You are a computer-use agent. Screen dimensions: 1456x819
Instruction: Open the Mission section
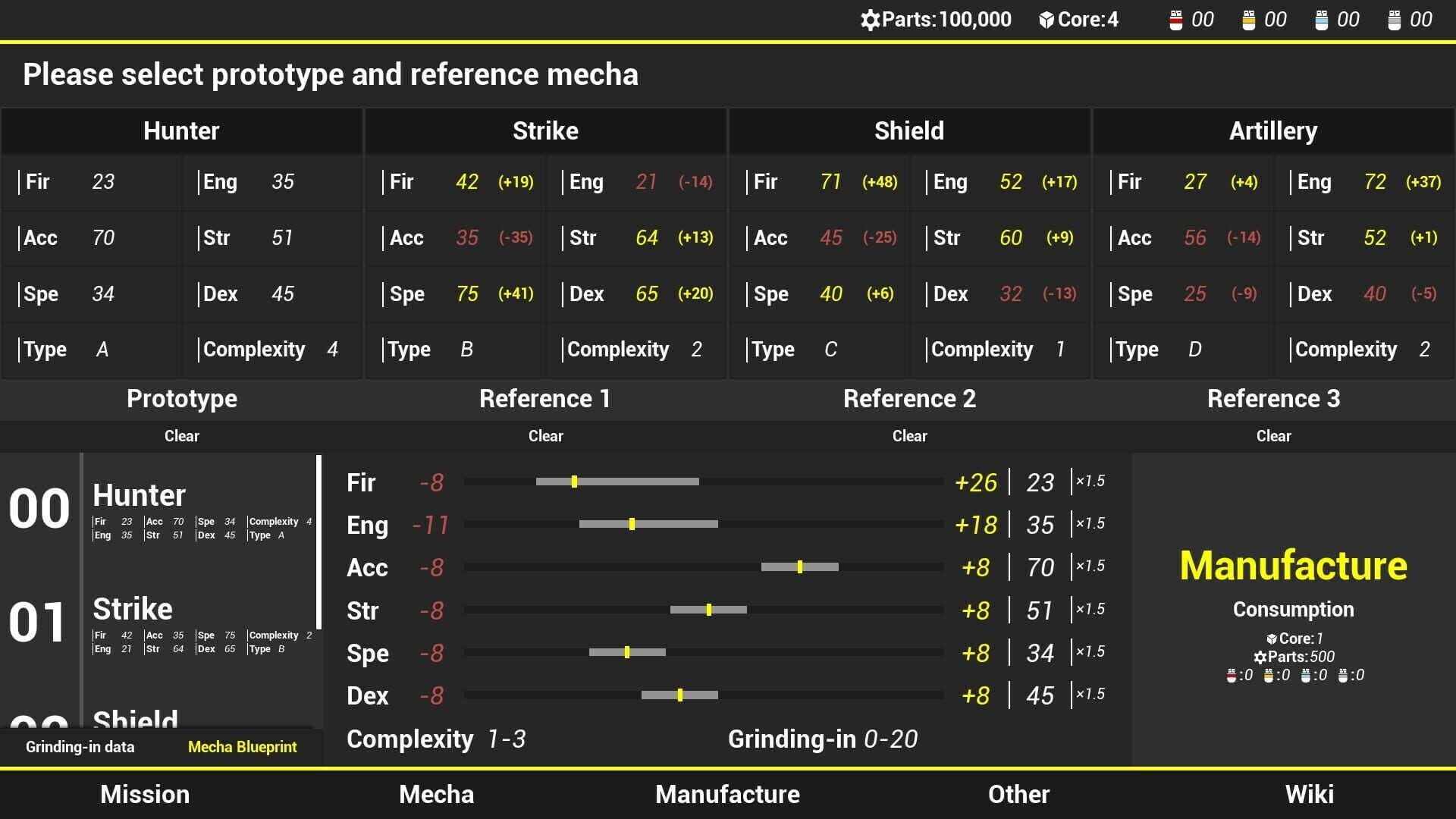point(145,794)
